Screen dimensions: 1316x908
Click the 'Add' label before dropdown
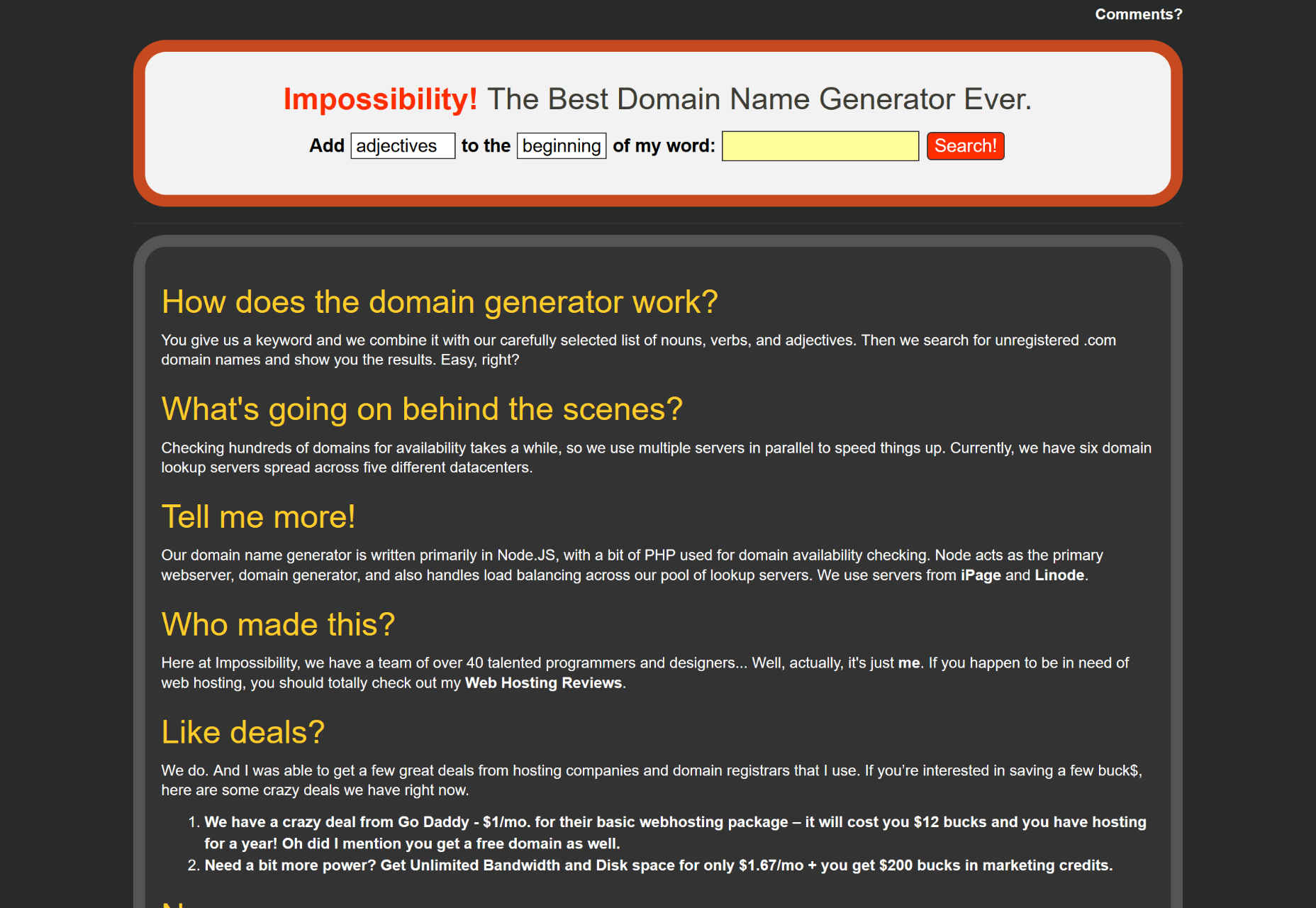click(327, 146)
